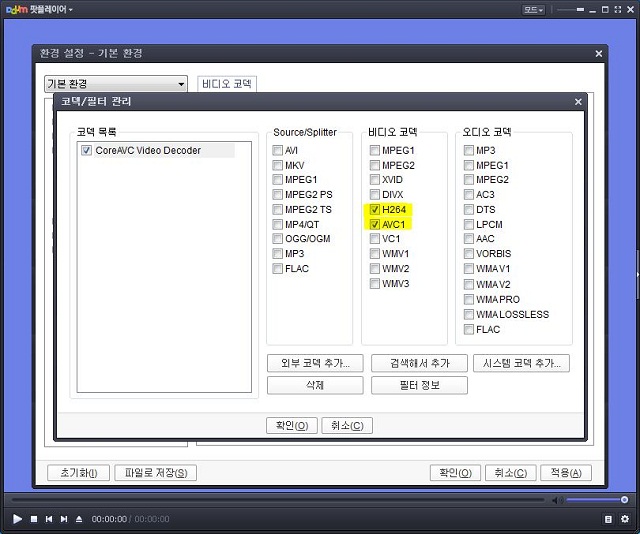Viewport: 640px width, 534px height.
Task: Start playback with the play button
Action: pyautogui.click(x=17, y=519)
